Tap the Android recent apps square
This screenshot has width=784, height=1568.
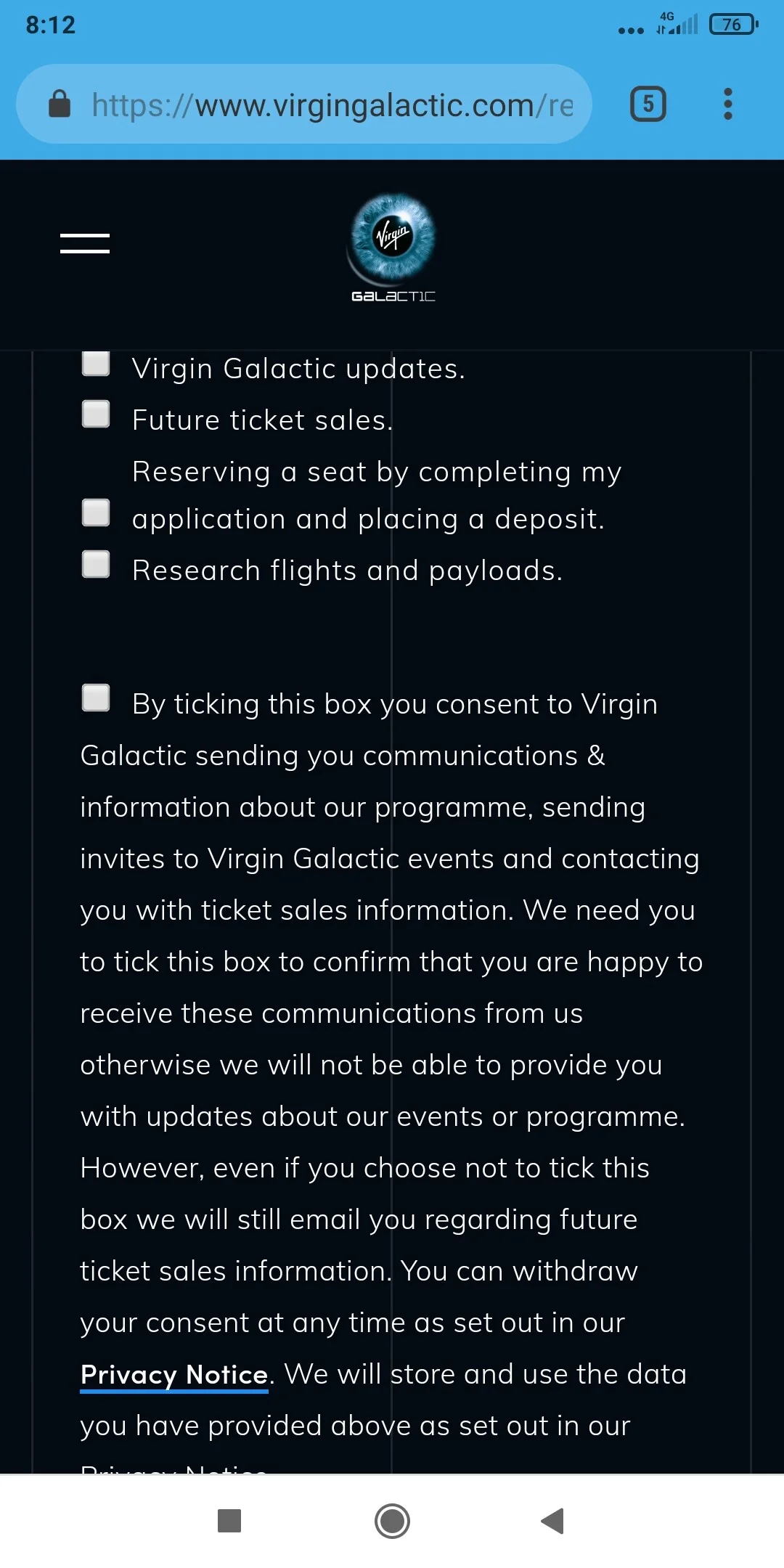pos(229,1520)
